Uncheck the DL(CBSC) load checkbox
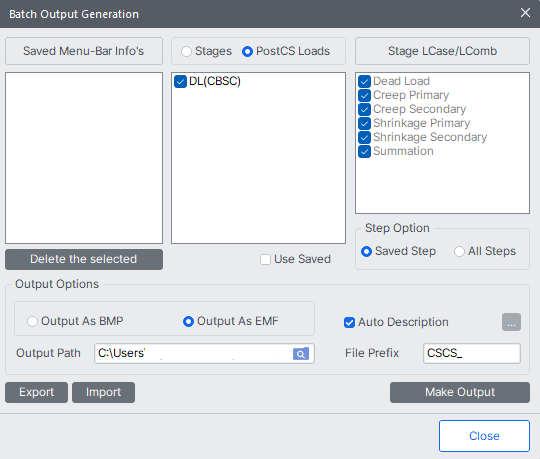Screen dimensions: 540x459 click(180, 82)
